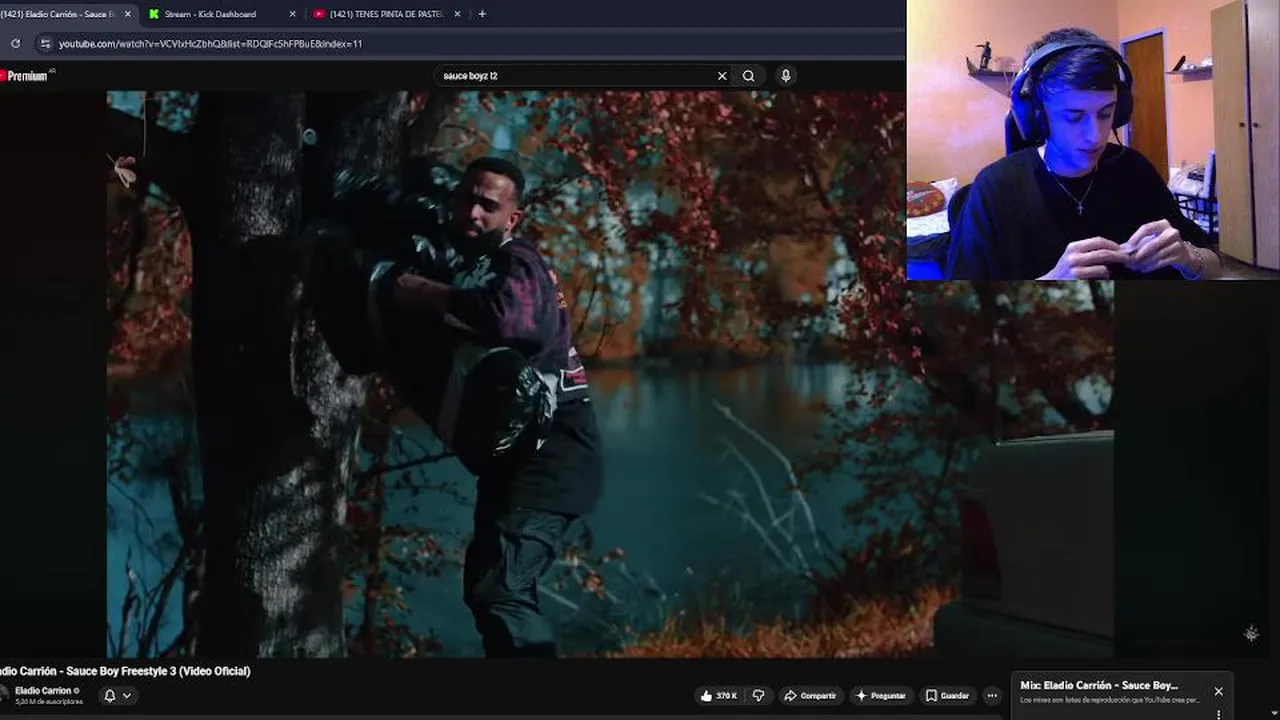
Task: Like the video with 379 K likes
Action: 719,695
